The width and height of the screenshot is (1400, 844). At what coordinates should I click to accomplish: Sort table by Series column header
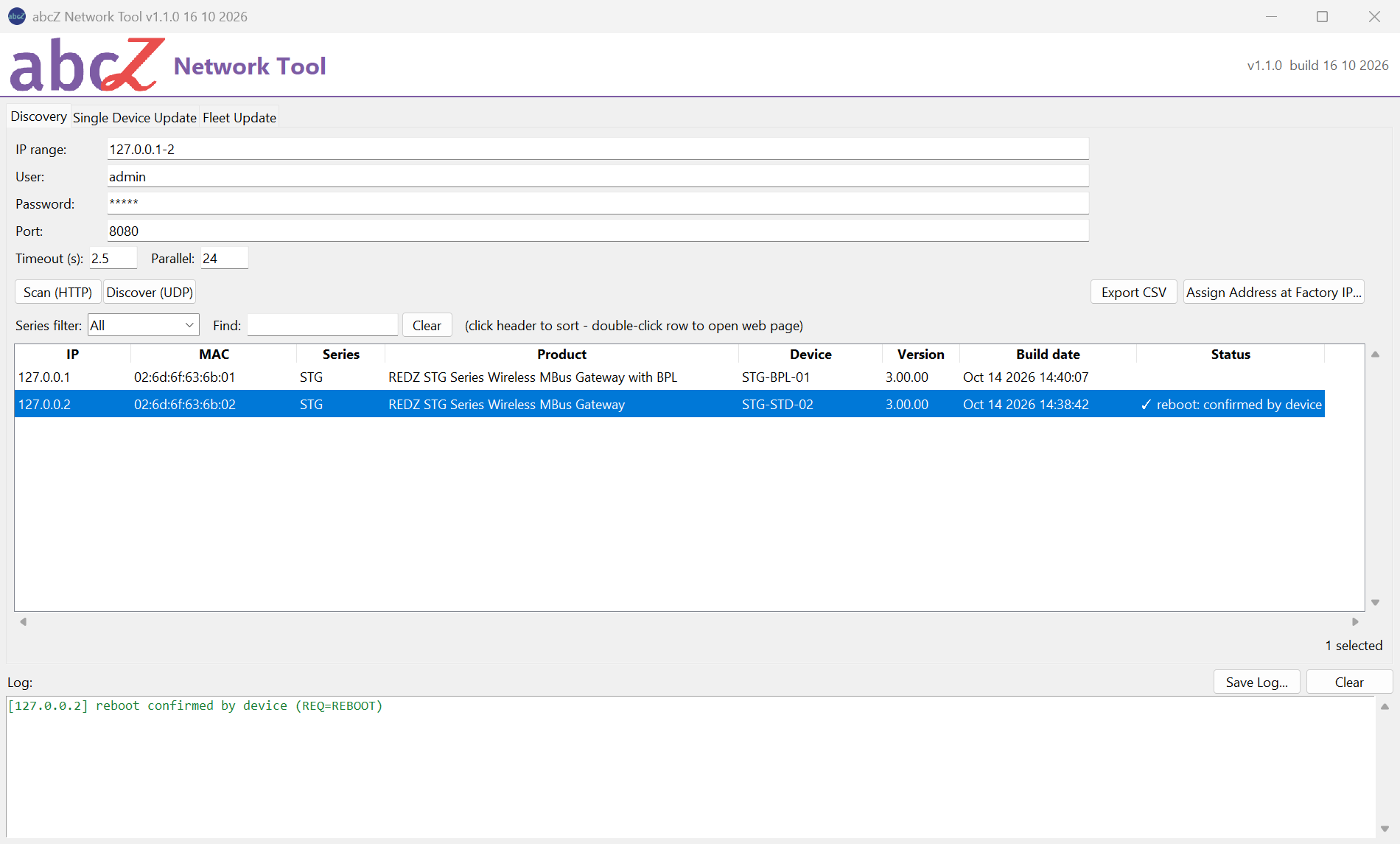tap(340, 354)
